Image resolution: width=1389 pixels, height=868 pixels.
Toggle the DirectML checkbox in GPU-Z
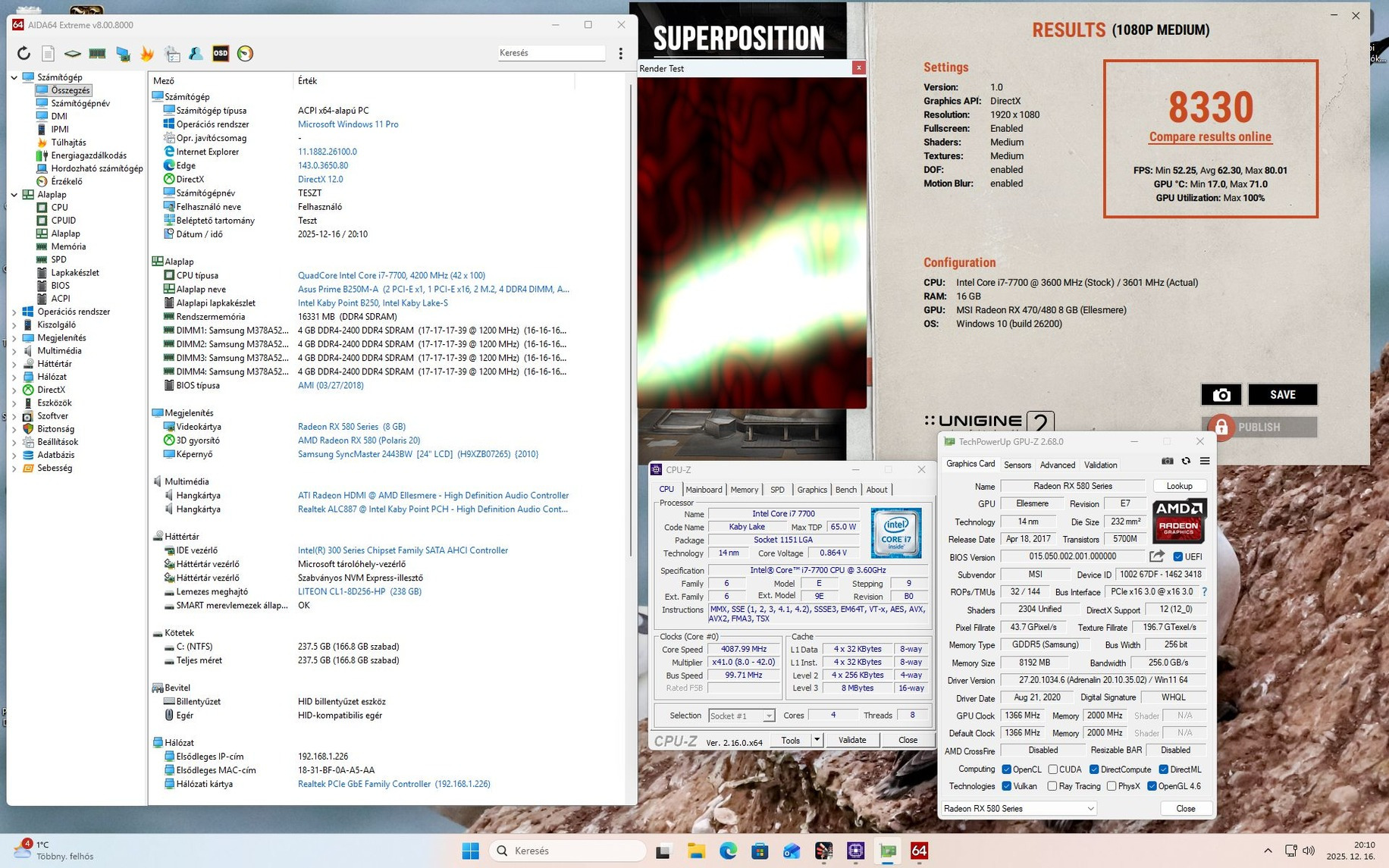(1163, 769)
